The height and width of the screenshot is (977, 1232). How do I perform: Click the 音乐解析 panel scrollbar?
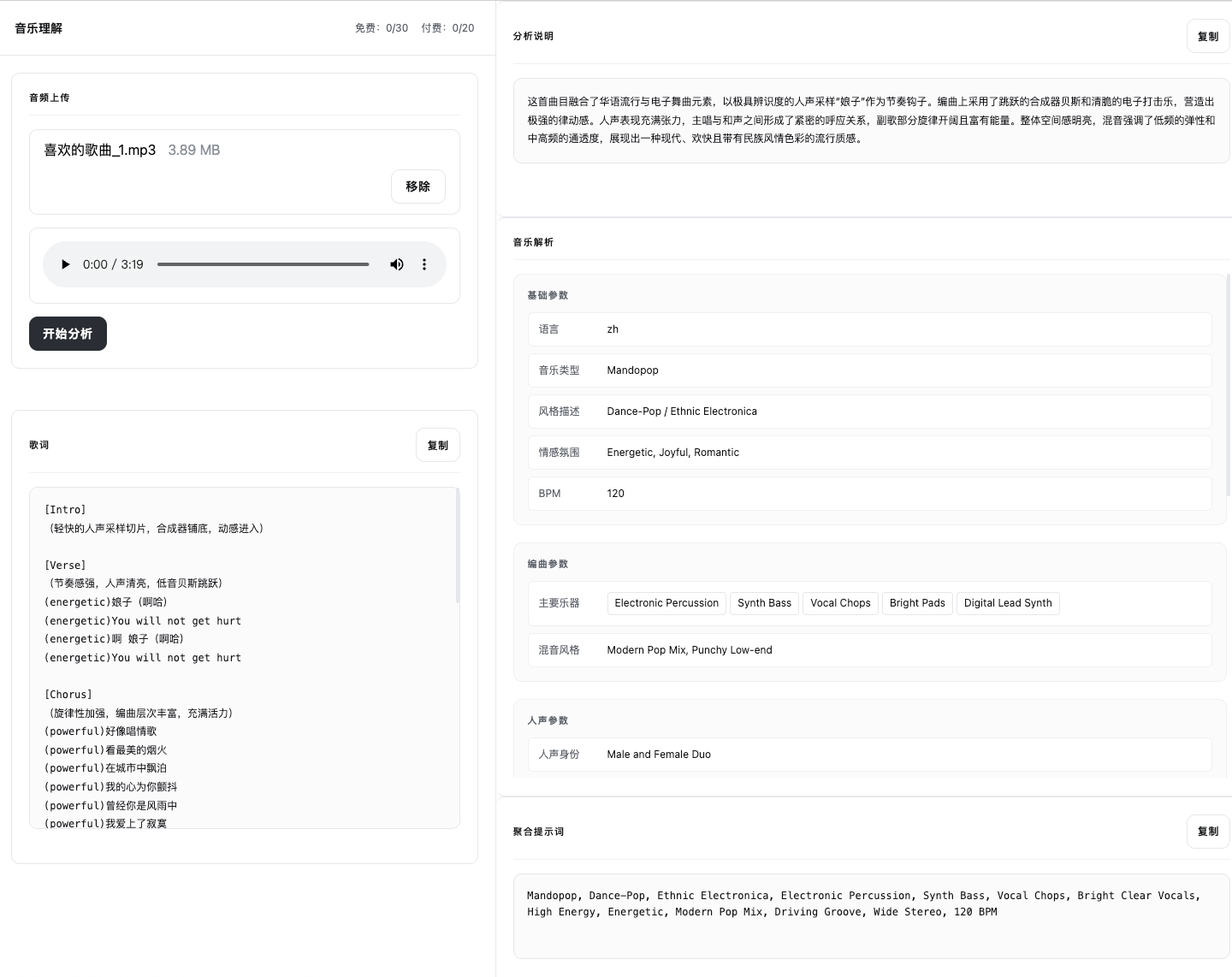(x=1228, y=385)
